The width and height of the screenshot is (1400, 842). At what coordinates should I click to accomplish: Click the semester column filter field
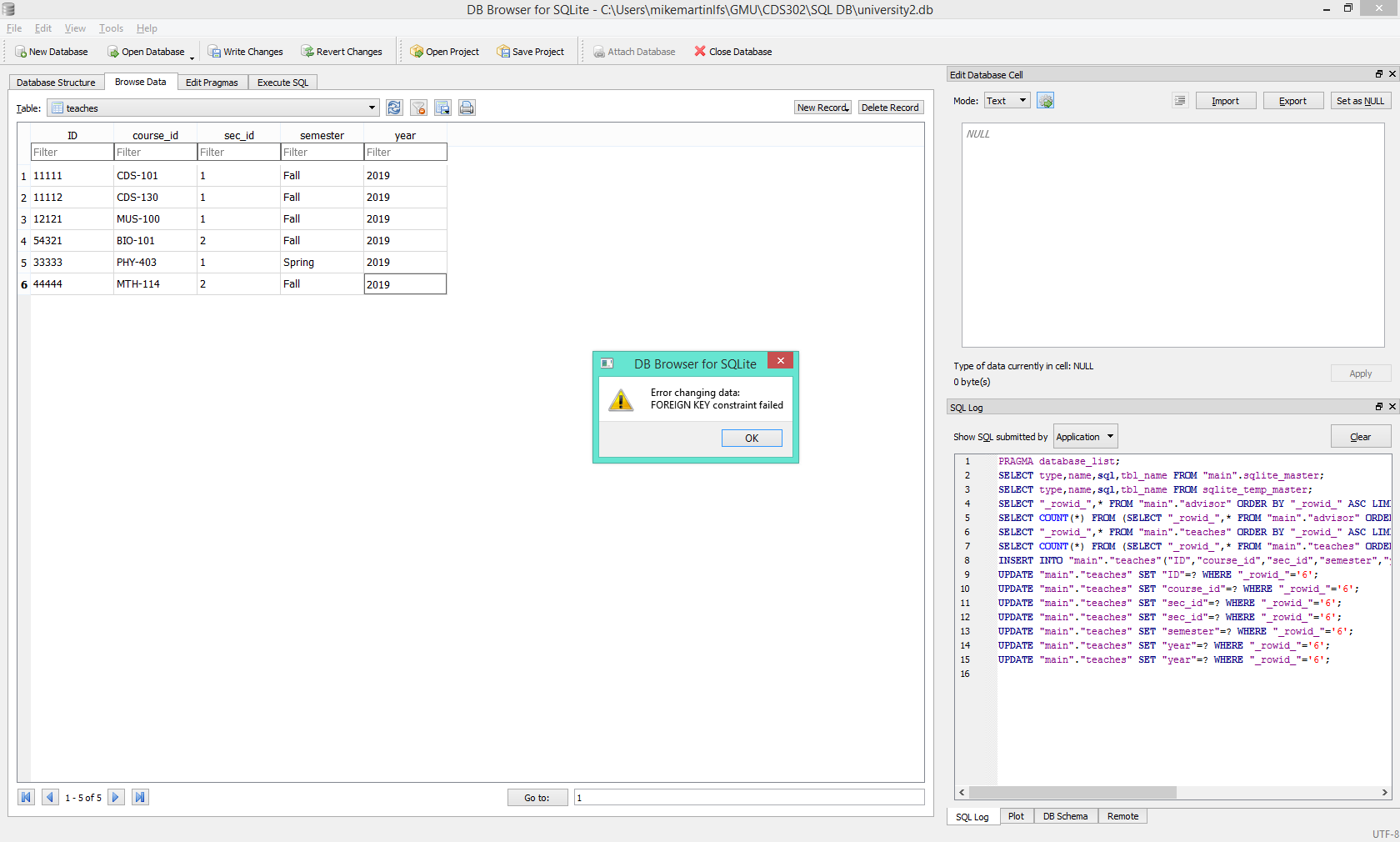322,152
